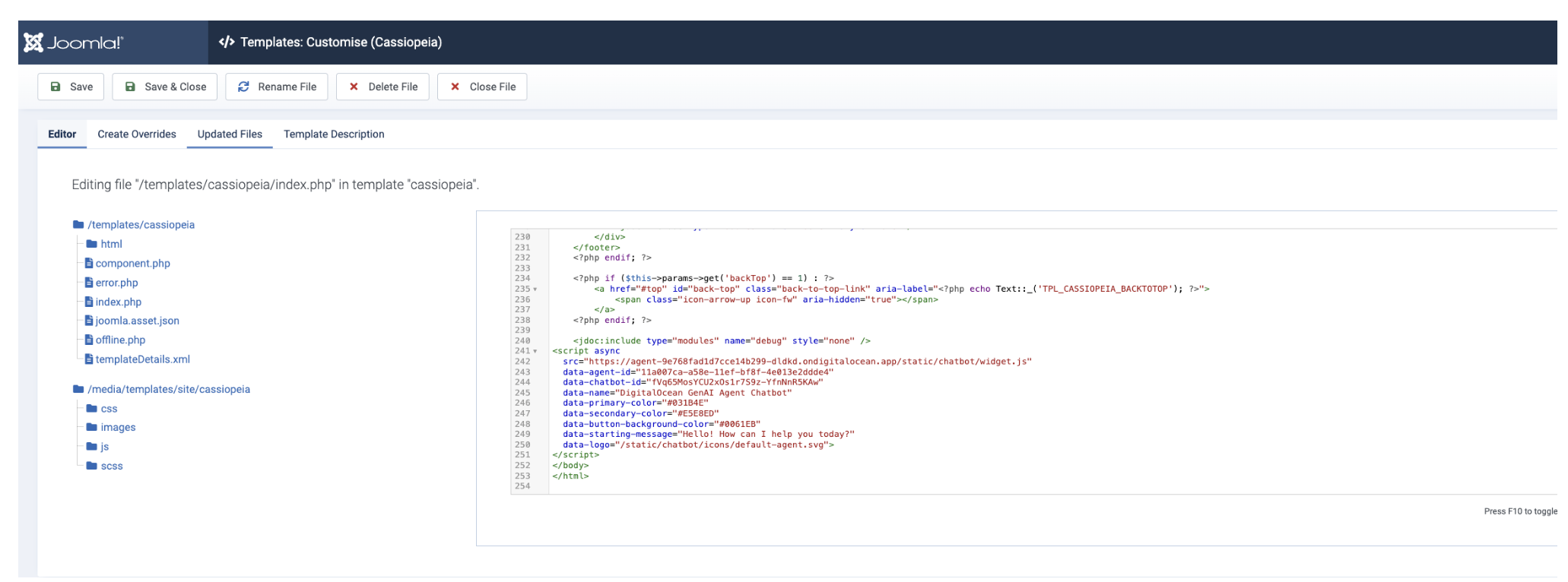Expand the html folder
Viewport: 1568px width, 582px height.
point(111,244)
